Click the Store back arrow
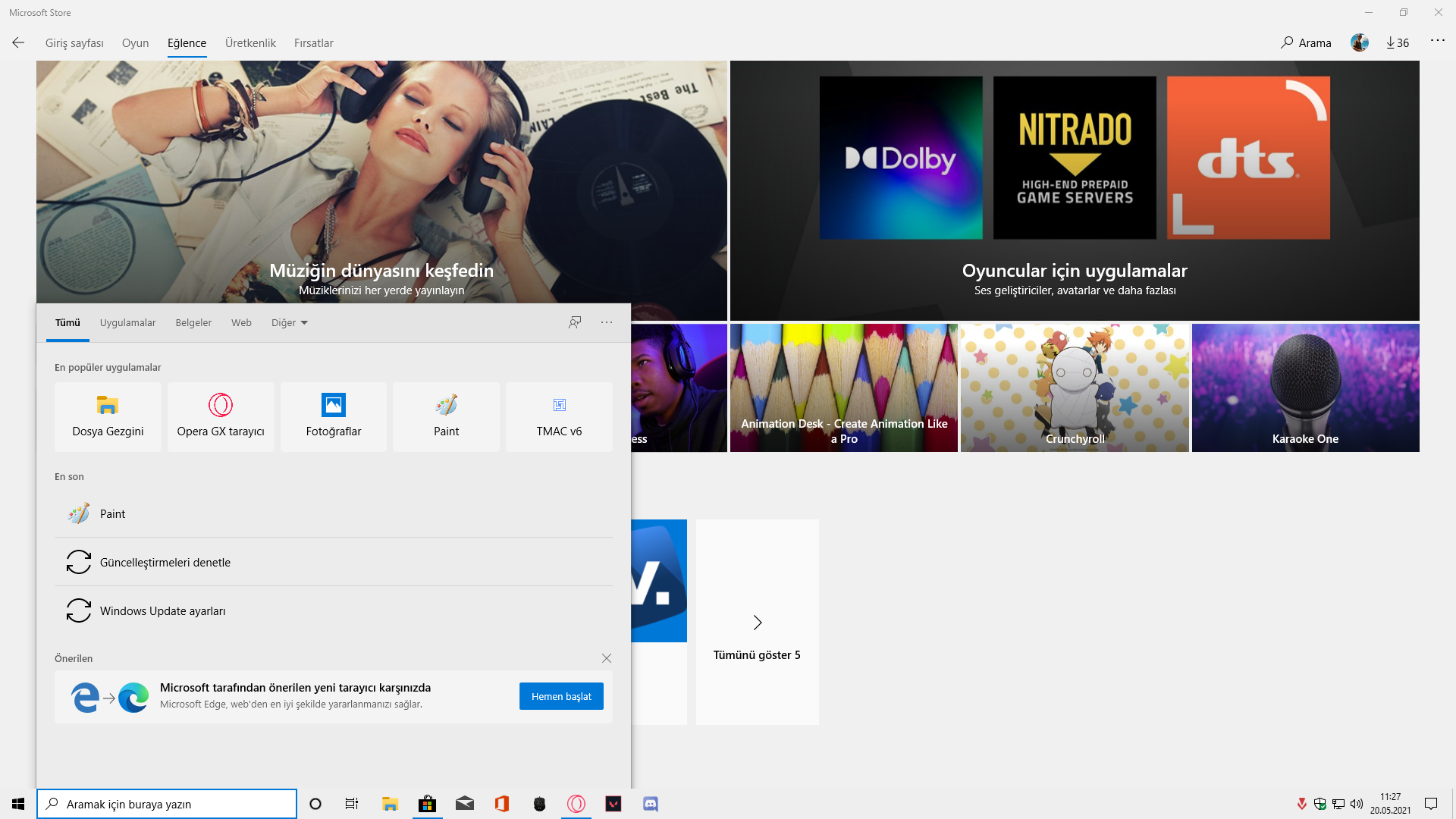This screenshot has width=1456, height=819. click(18, 43)
